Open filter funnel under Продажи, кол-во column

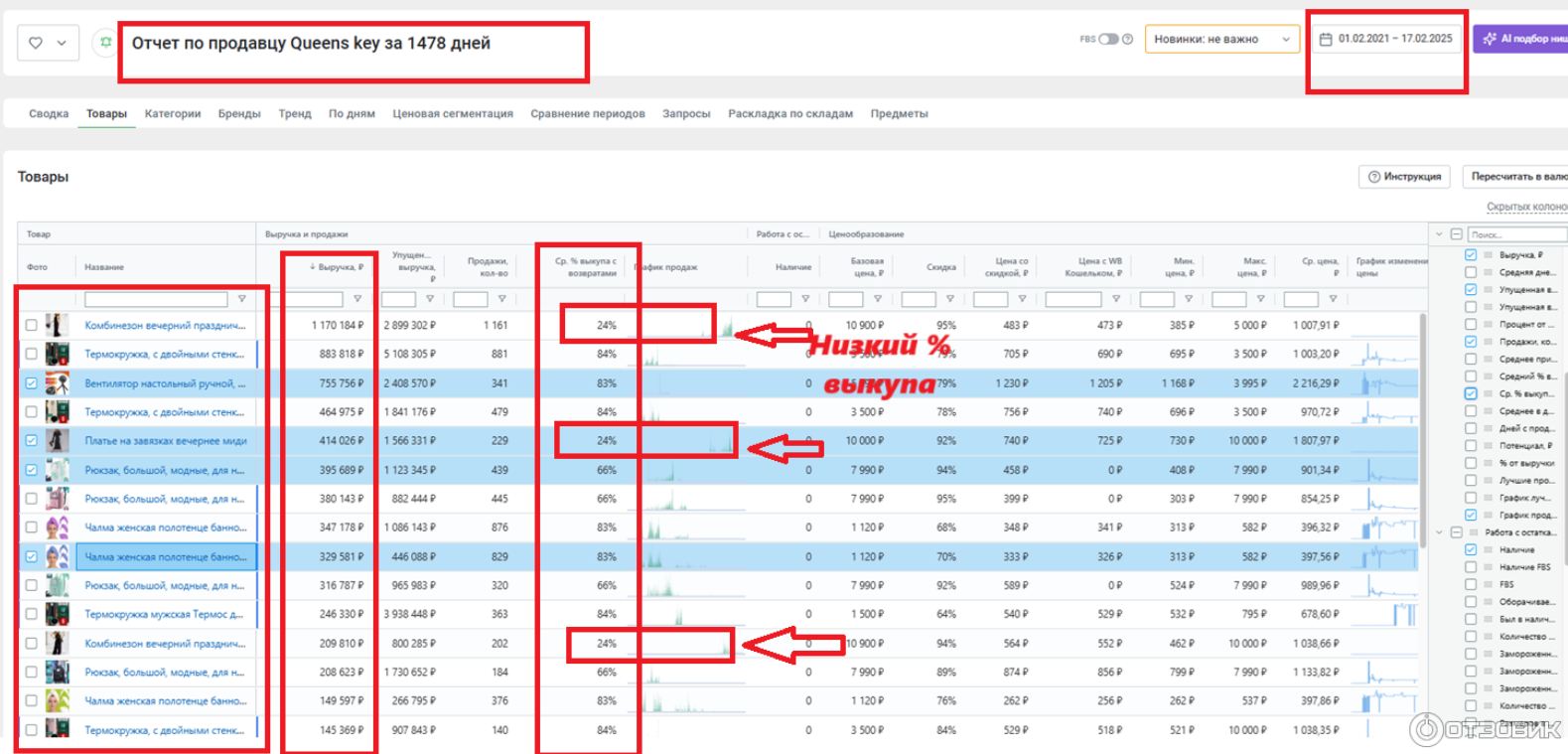(502, 299)
